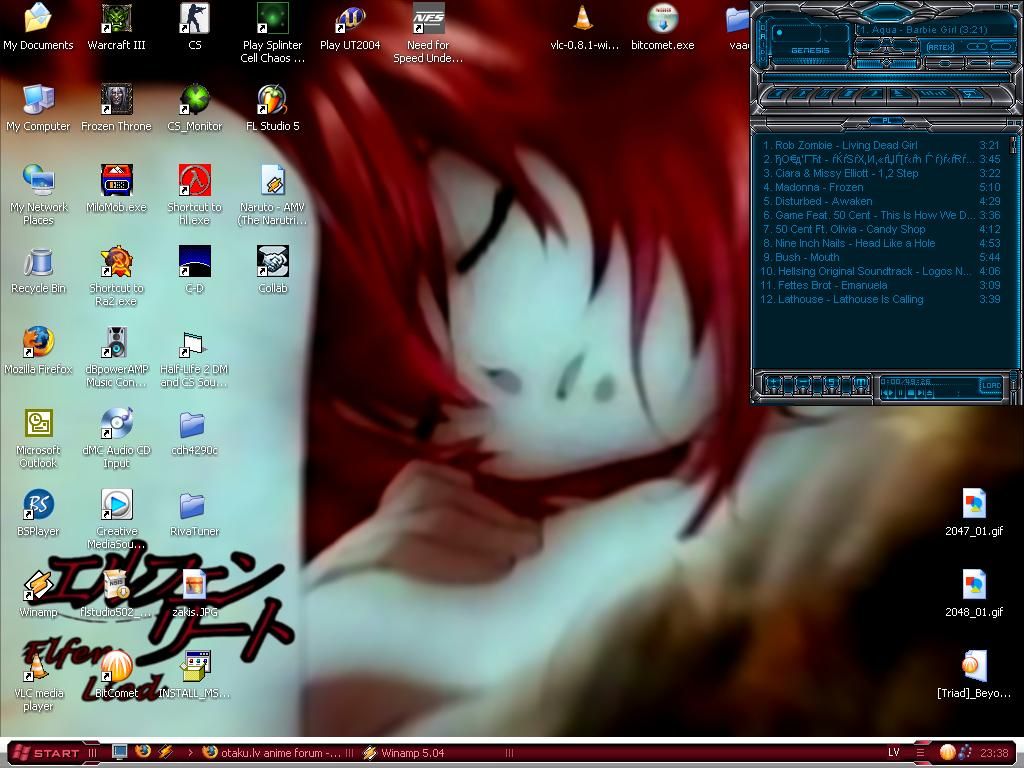The height and width of the screenshot is (768, 1024).
Task: Select playlist track Madonna - Frozen
Action: (x=881, y=187)
